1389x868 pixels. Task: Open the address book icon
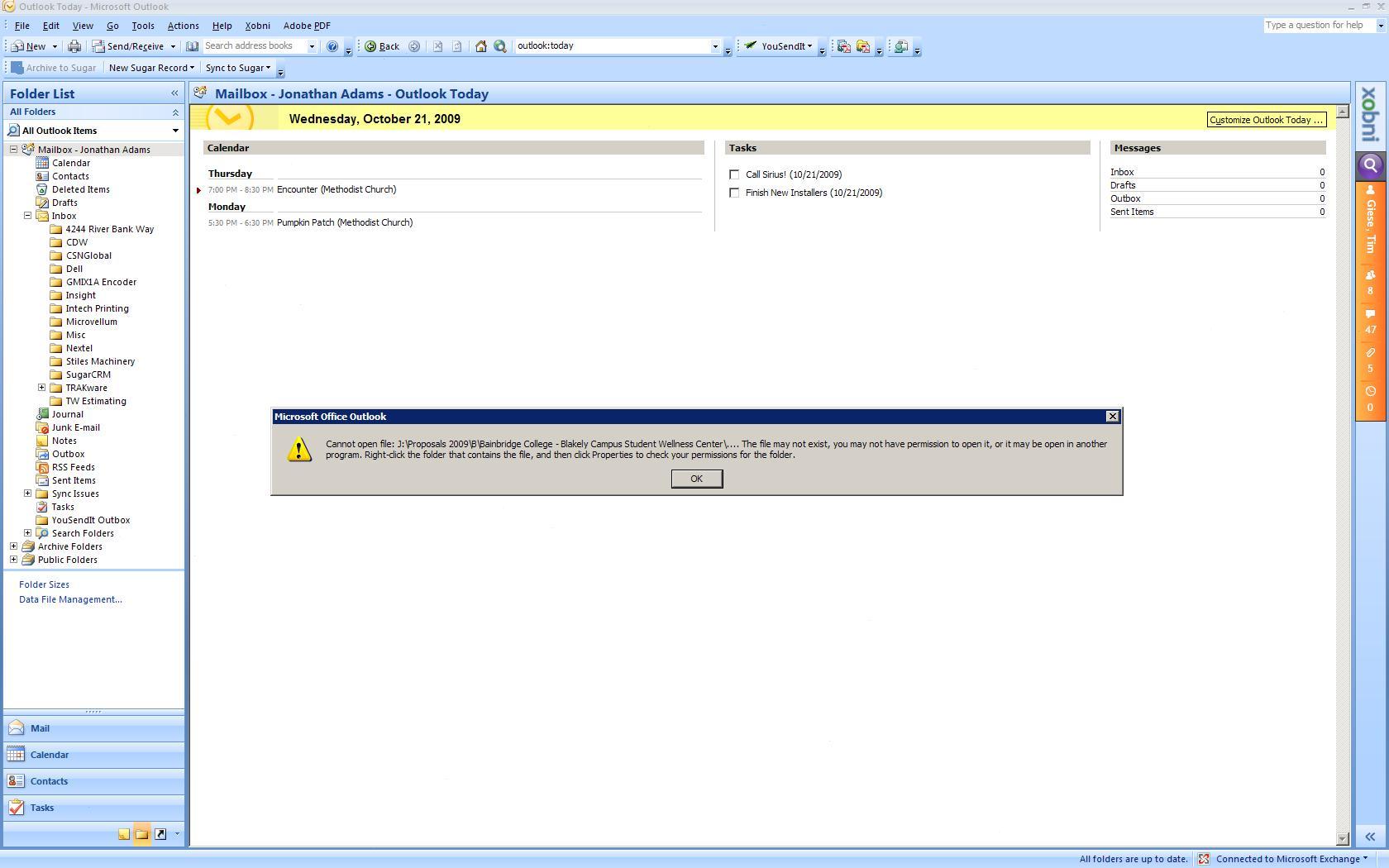point(192,46)
